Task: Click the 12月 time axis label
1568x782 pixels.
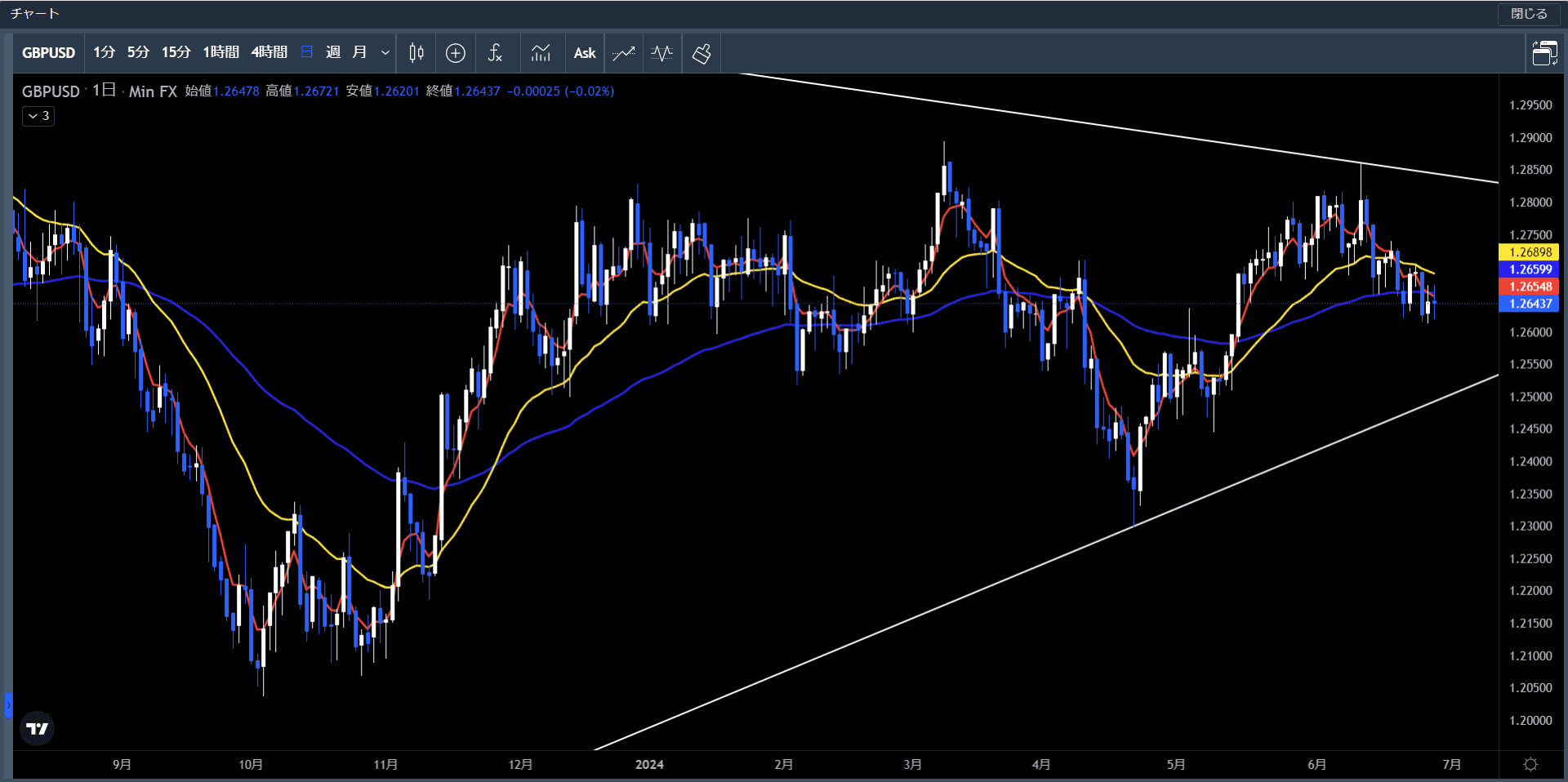Action: pyautogui.click(x=520, y=765)
